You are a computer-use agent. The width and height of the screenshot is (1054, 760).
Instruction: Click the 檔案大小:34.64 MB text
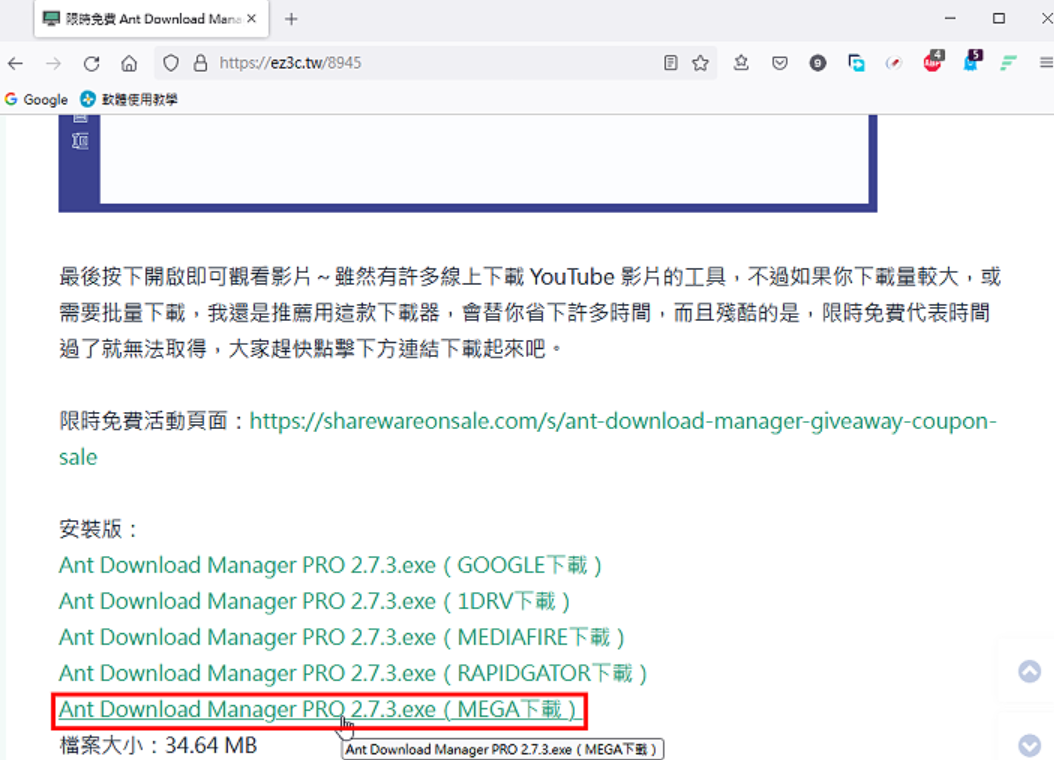(x=158, y=745)
